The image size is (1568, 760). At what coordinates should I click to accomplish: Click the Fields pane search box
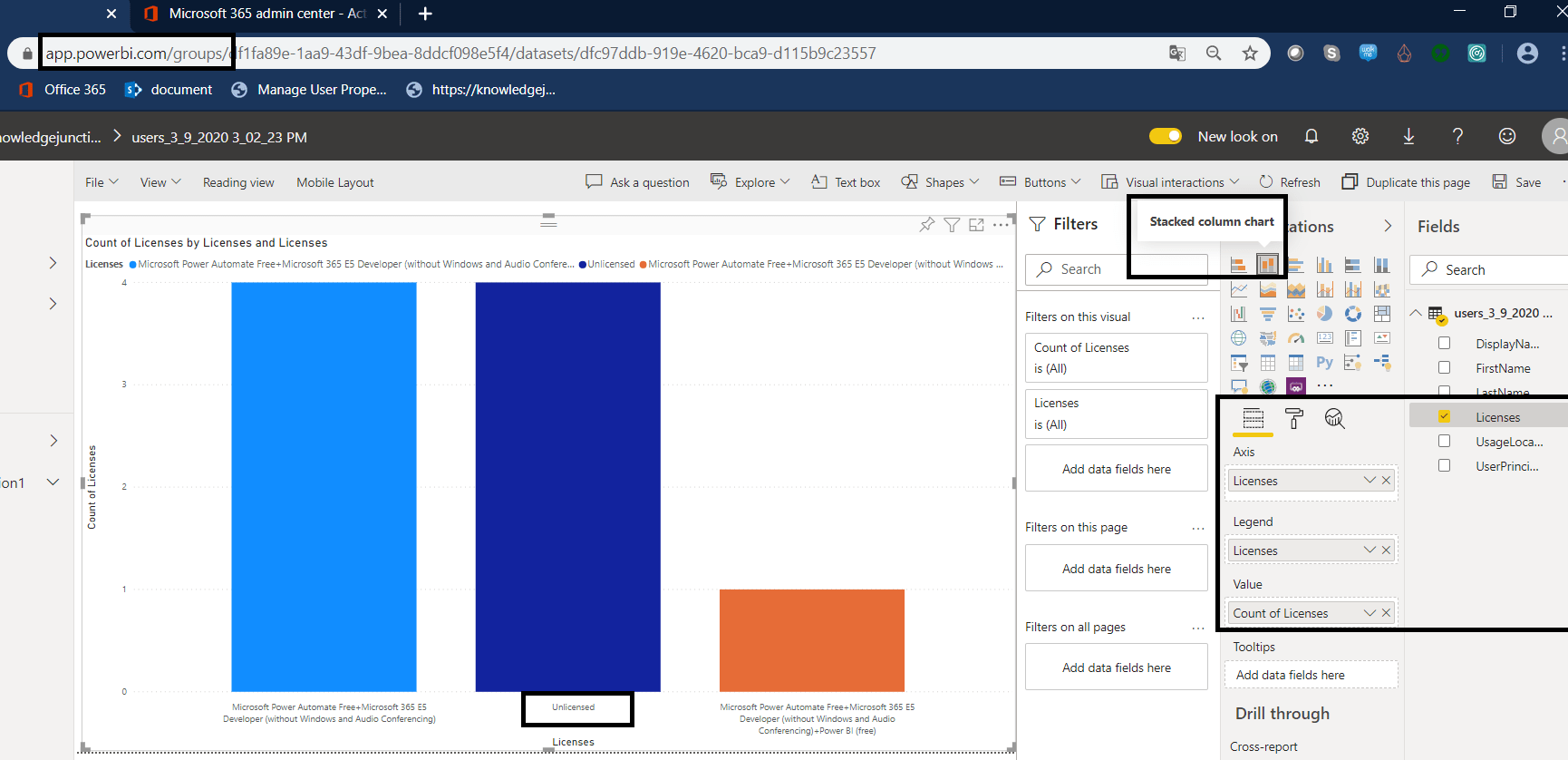(x=1491, y=269)
